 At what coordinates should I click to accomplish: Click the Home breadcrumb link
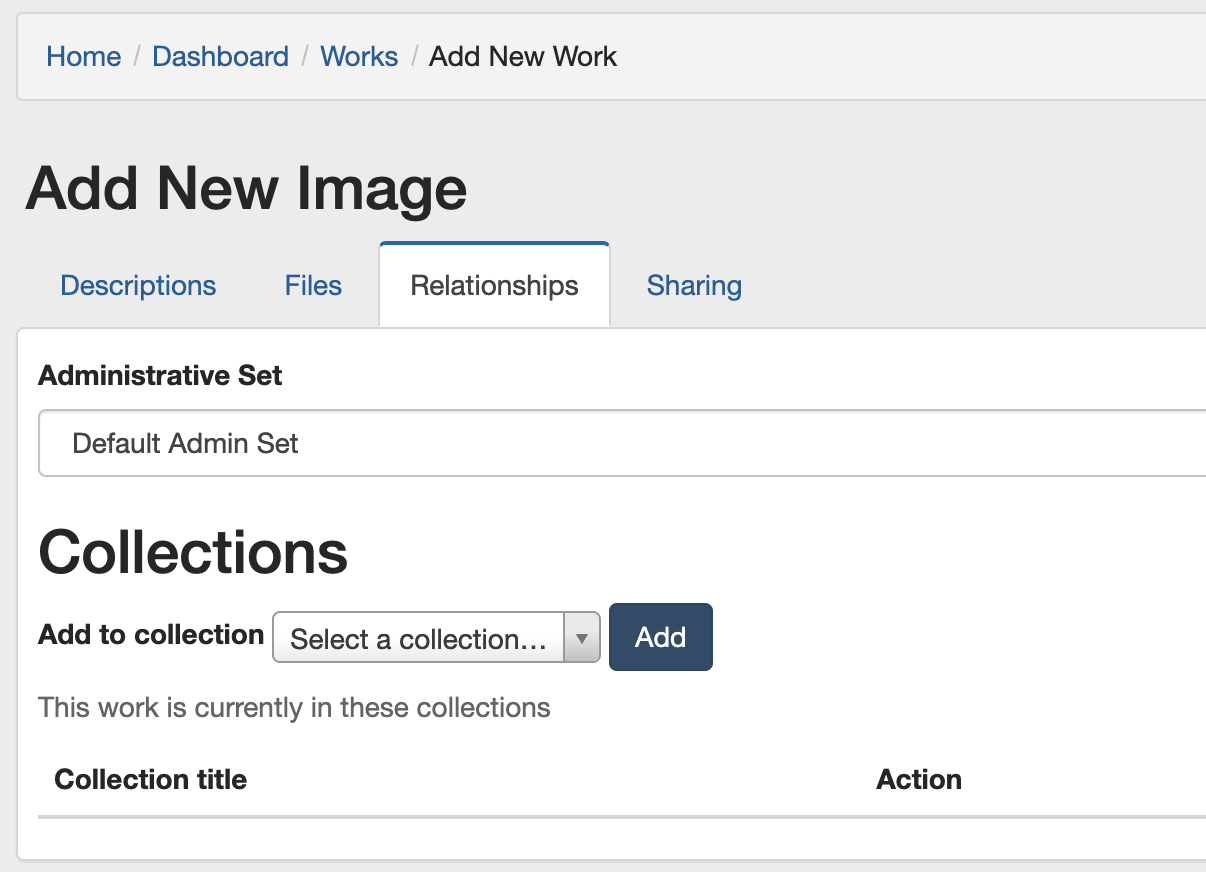click(x=83, y=56)
